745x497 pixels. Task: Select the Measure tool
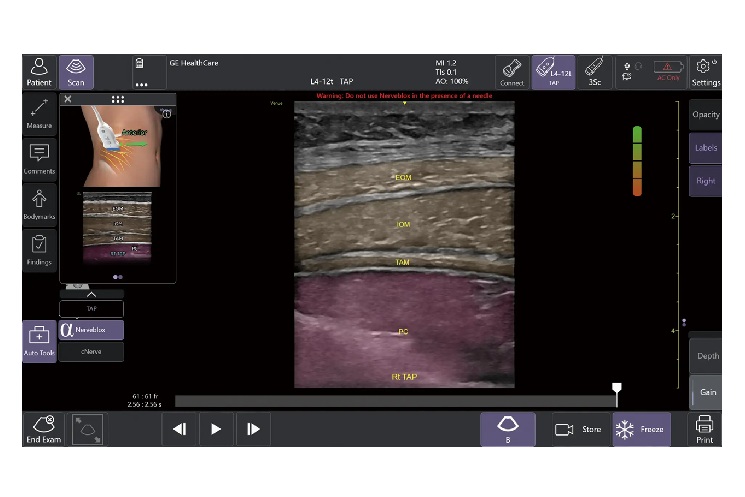click(39, 114)
